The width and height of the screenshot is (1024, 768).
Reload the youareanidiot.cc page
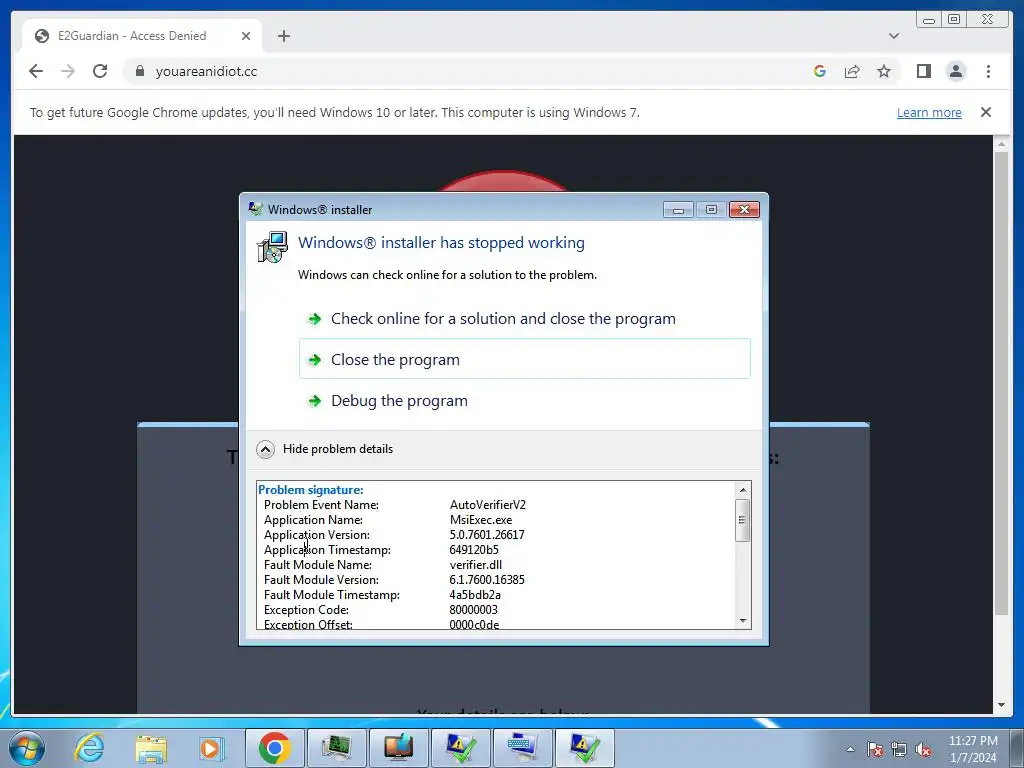coord(100,71)
